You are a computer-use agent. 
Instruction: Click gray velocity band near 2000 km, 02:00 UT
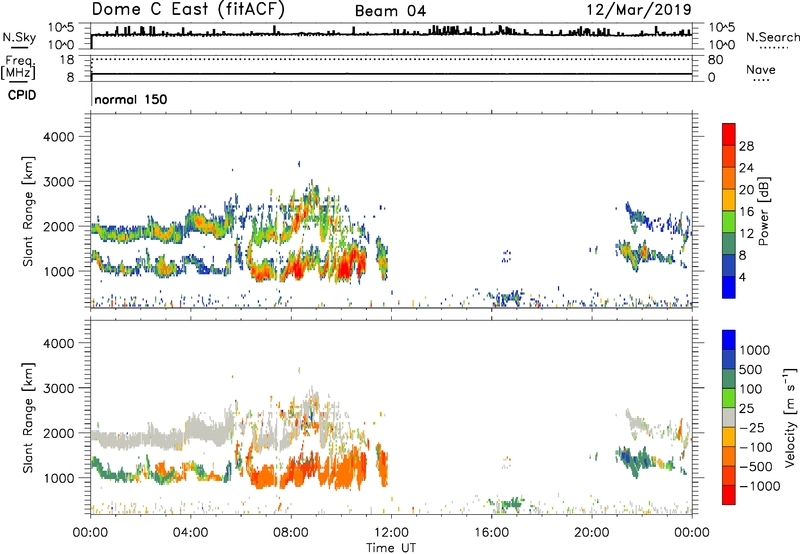click(x=140, y=439)
